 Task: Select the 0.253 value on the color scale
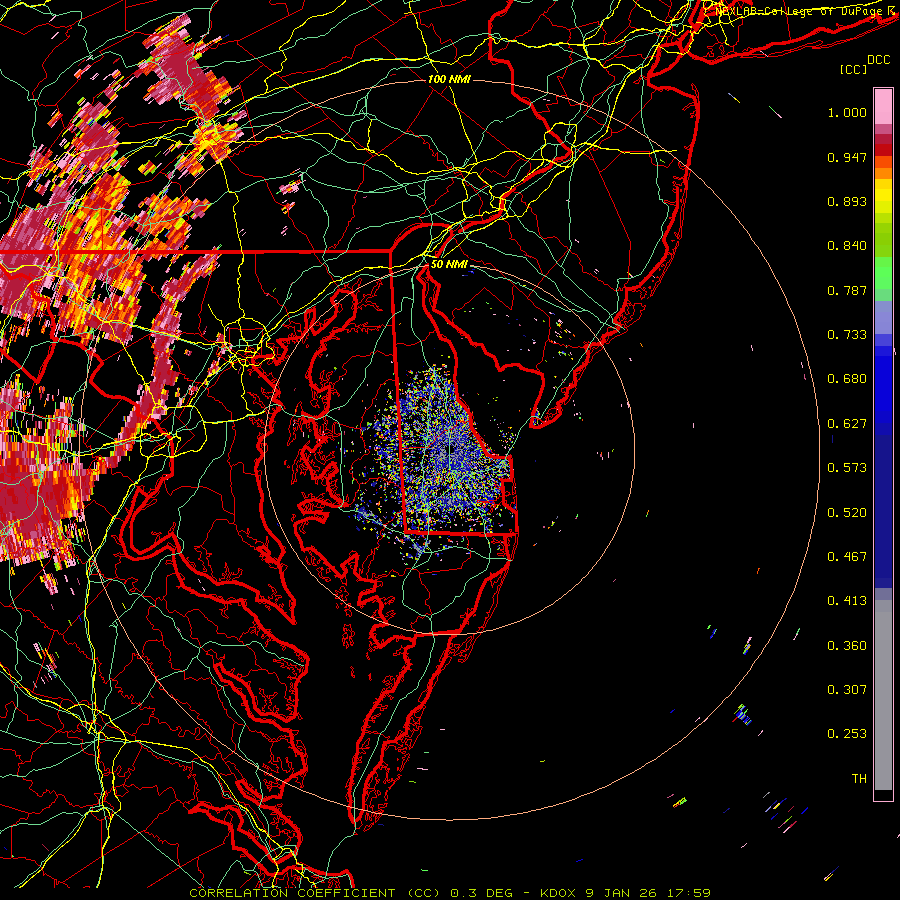point(847,734)
